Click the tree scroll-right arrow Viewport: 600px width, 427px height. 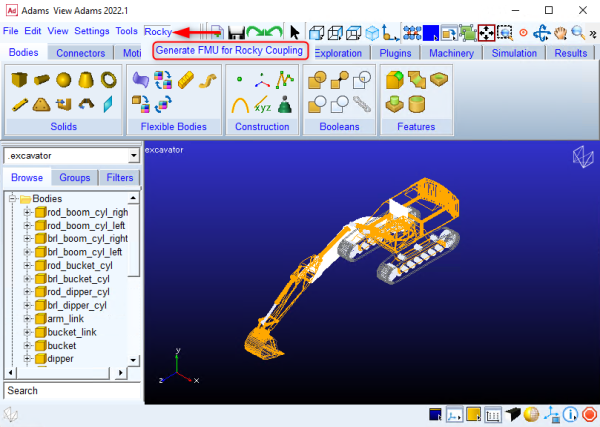click(121, 372)
